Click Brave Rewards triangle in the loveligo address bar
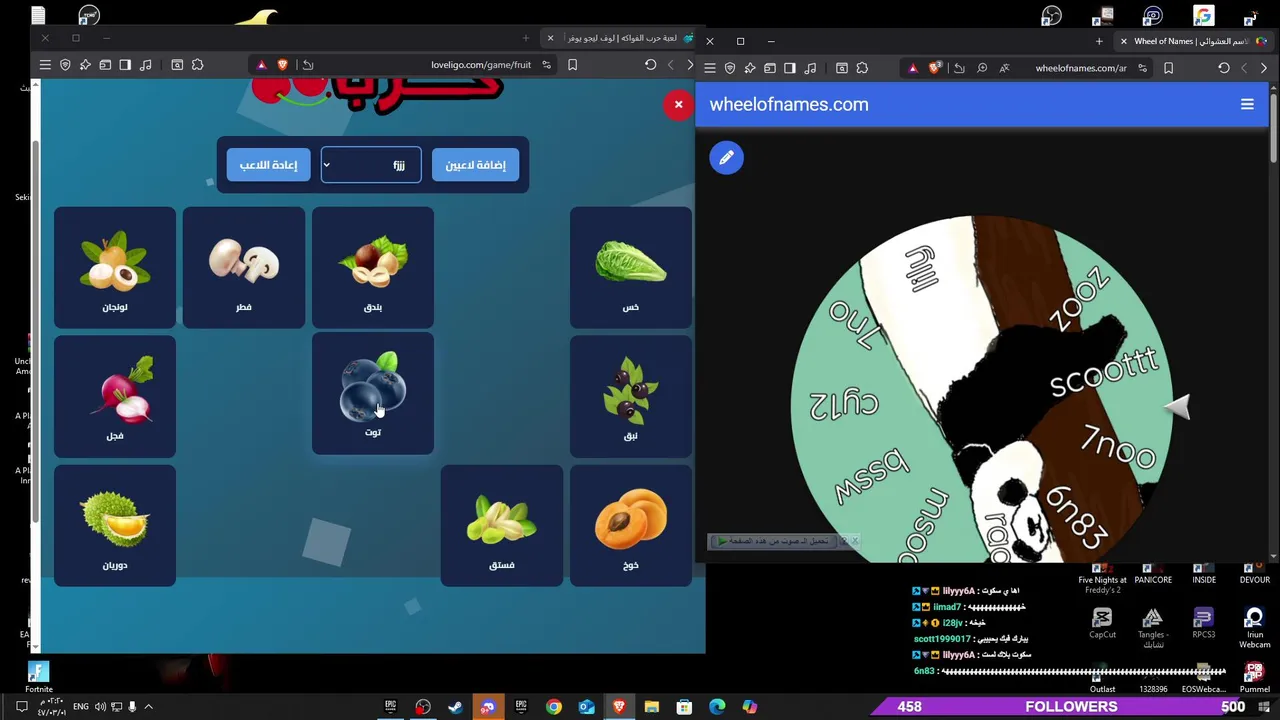Viewport: 1280px width, 720px height. [x=262, y=65]
